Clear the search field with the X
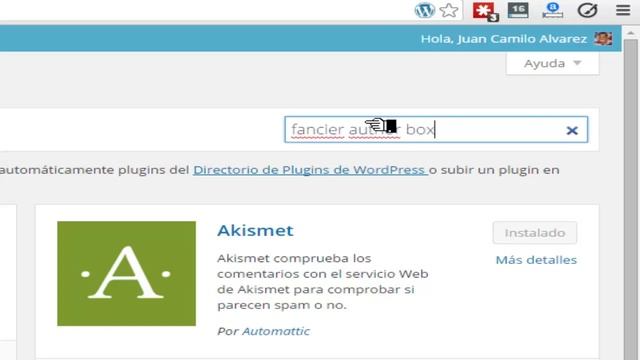The image size is (640, 360). pyautogui.click(x=572, y=130)
